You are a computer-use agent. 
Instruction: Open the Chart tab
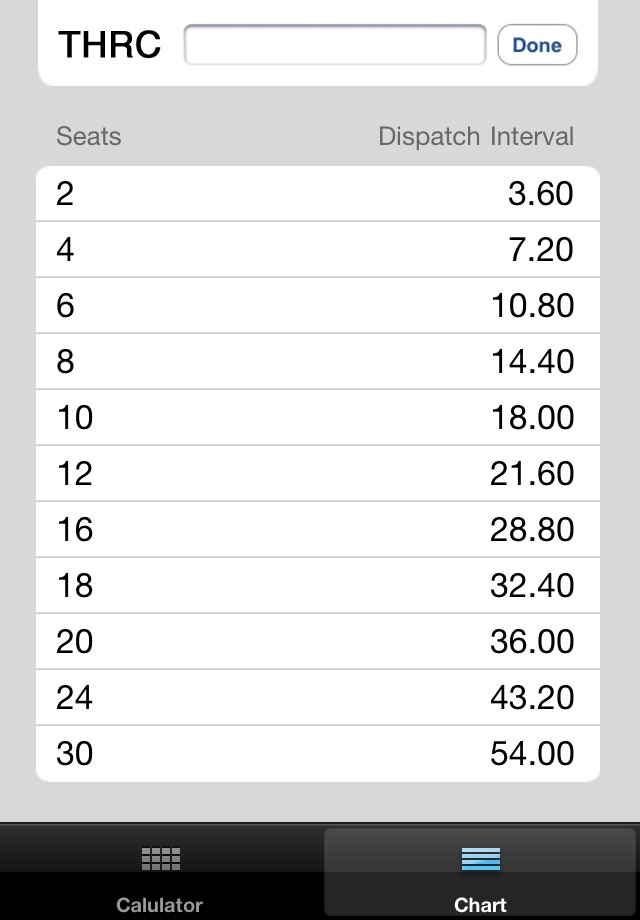click(x=481, y=873)
